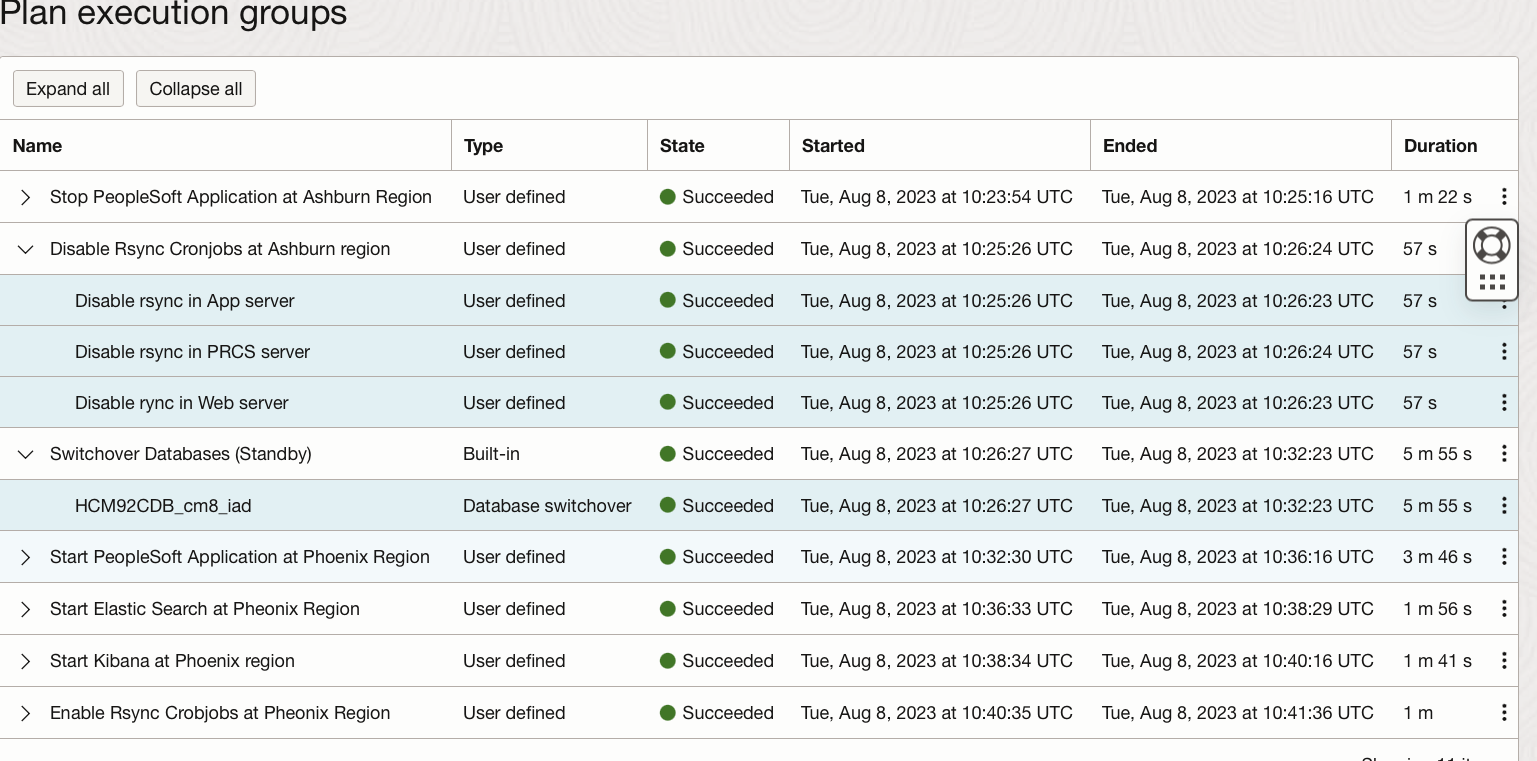Image resolution: width=1537 pixels, height=761 pixels.
Task: Collapse the Switchover Databases (Standby) group
Action: [26, 454]
